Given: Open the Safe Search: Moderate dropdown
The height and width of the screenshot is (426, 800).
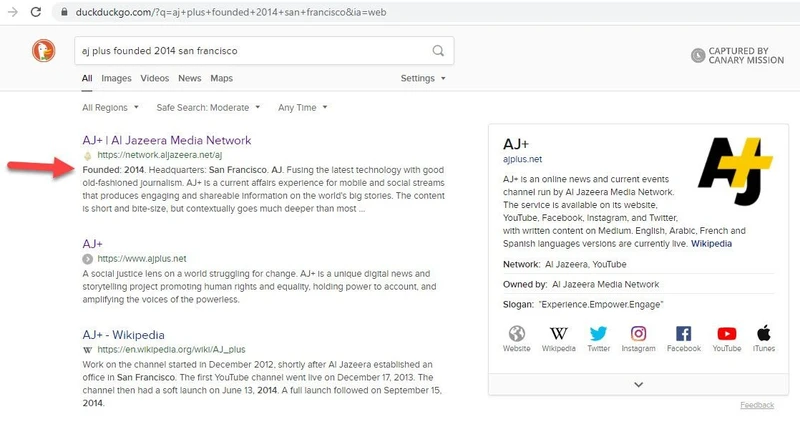Looking at the screenshot, I should coord(208,108).
